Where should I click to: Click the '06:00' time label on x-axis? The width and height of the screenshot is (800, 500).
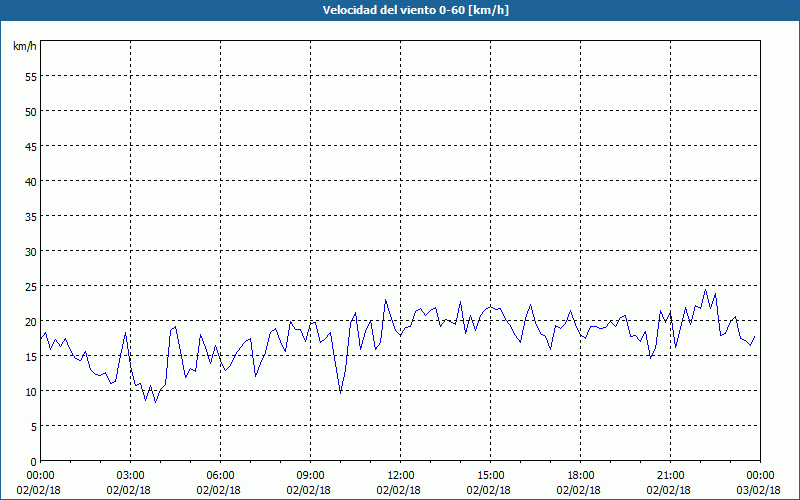(x=220, y=476)
